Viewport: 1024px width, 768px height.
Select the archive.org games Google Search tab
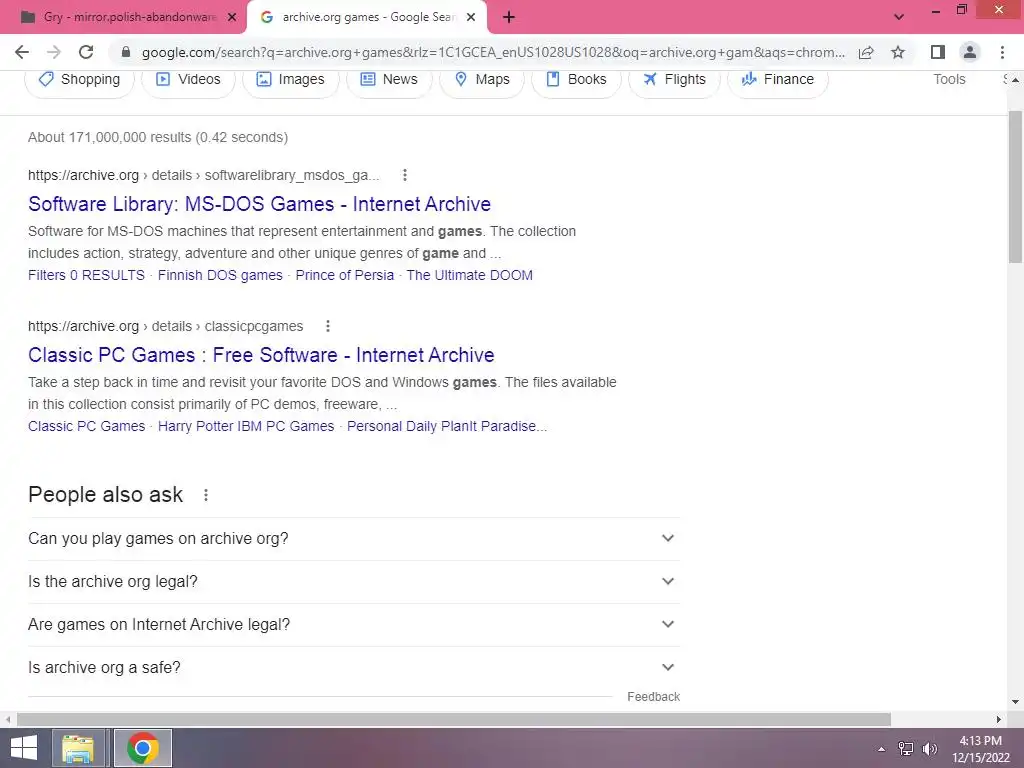(x=366, y=18)
